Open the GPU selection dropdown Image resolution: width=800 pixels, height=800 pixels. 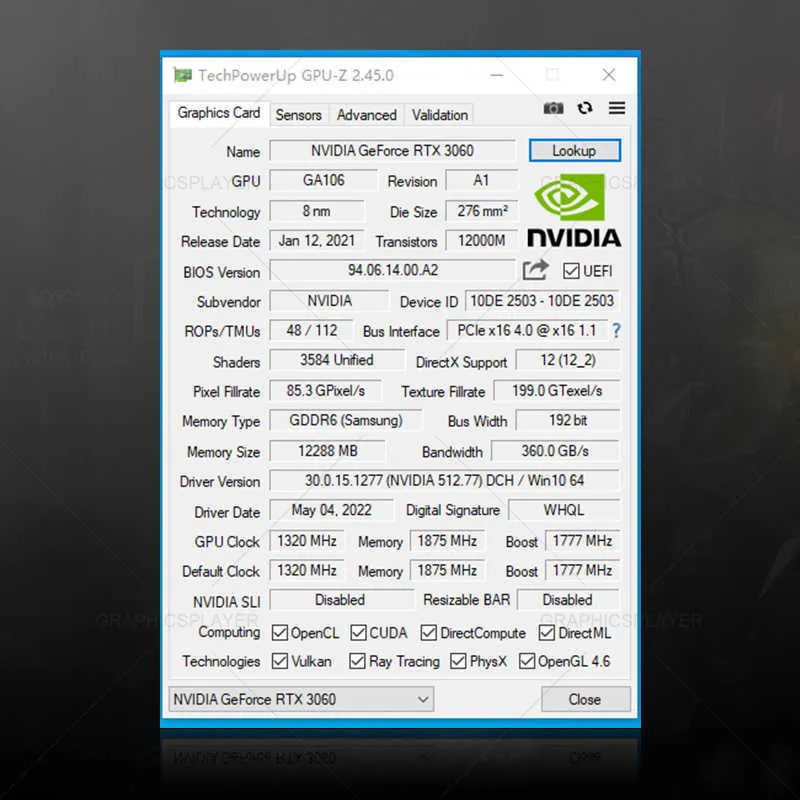click(x=424, y=699)
